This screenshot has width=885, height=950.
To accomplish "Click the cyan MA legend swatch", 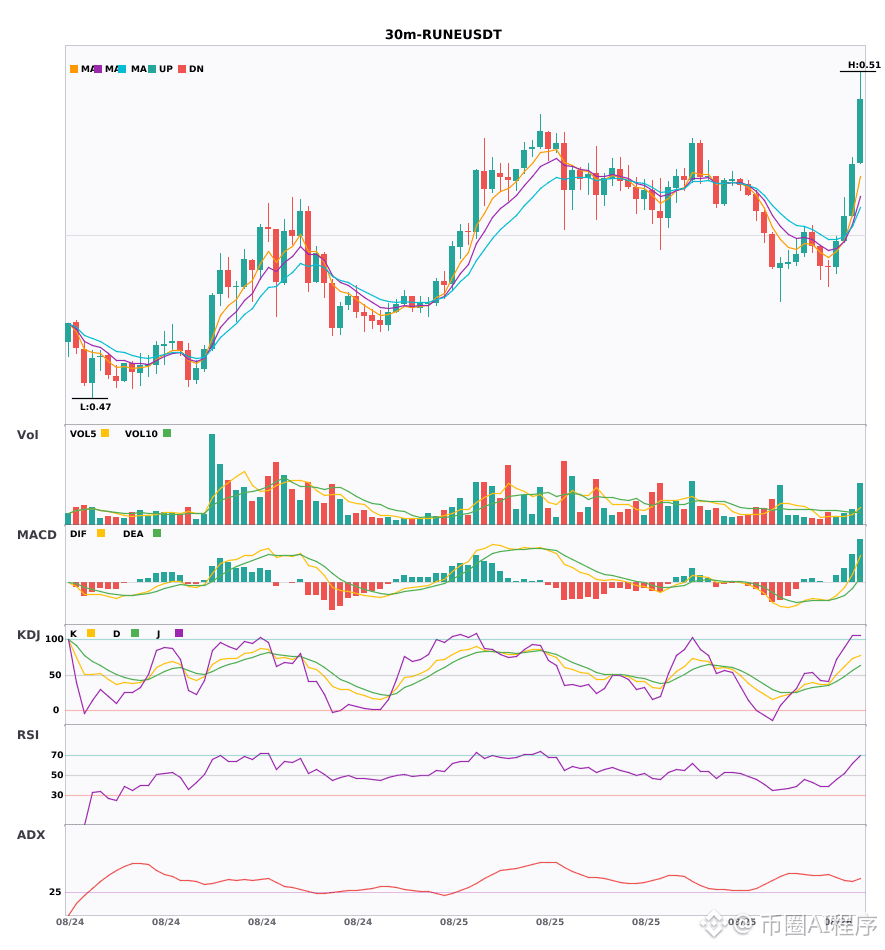I will (122, 69).
